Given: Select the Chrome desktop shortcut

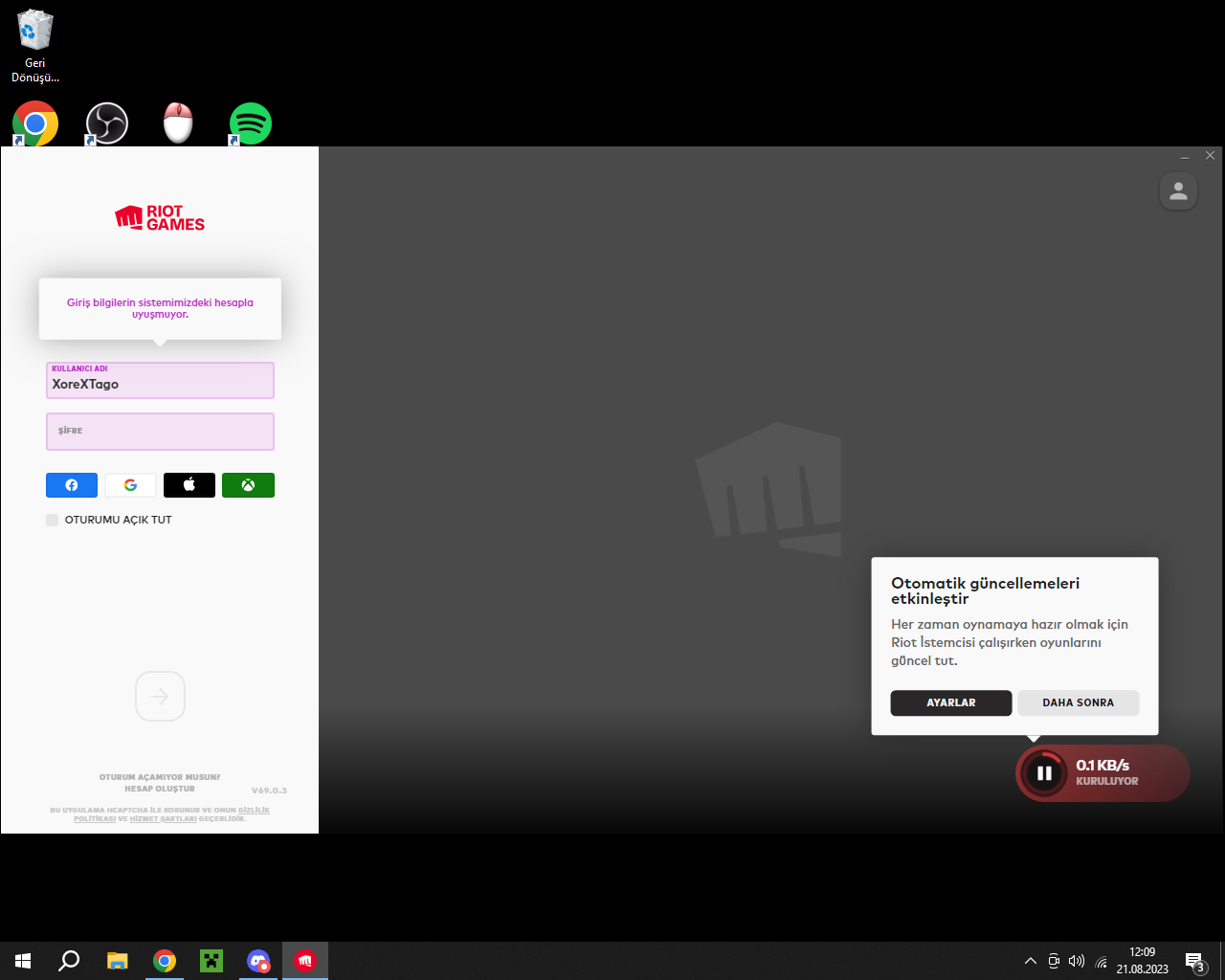Looking at the screenshot, I should click(35, 123).
